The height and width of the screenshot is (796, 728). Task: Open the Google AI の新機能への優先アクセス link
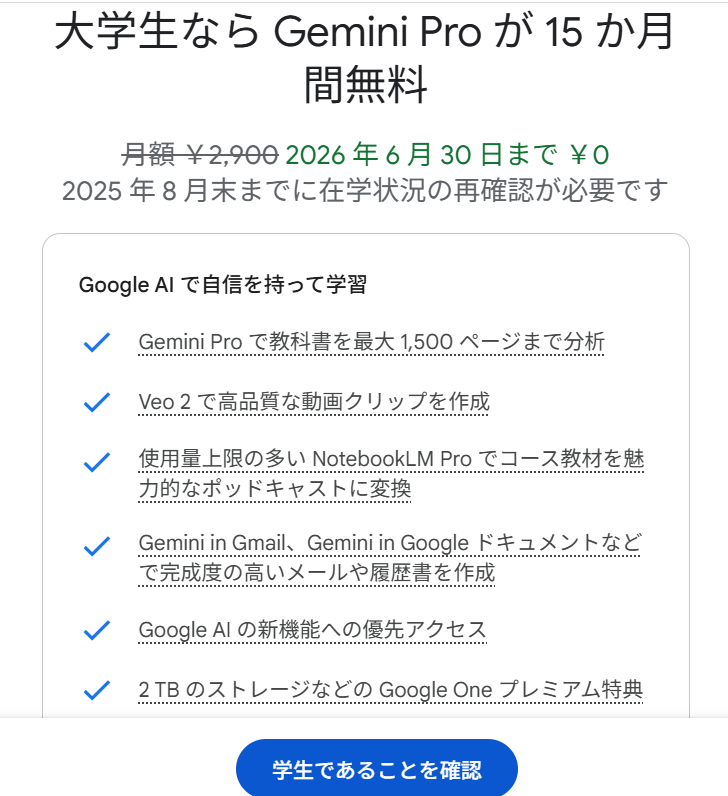312,629
